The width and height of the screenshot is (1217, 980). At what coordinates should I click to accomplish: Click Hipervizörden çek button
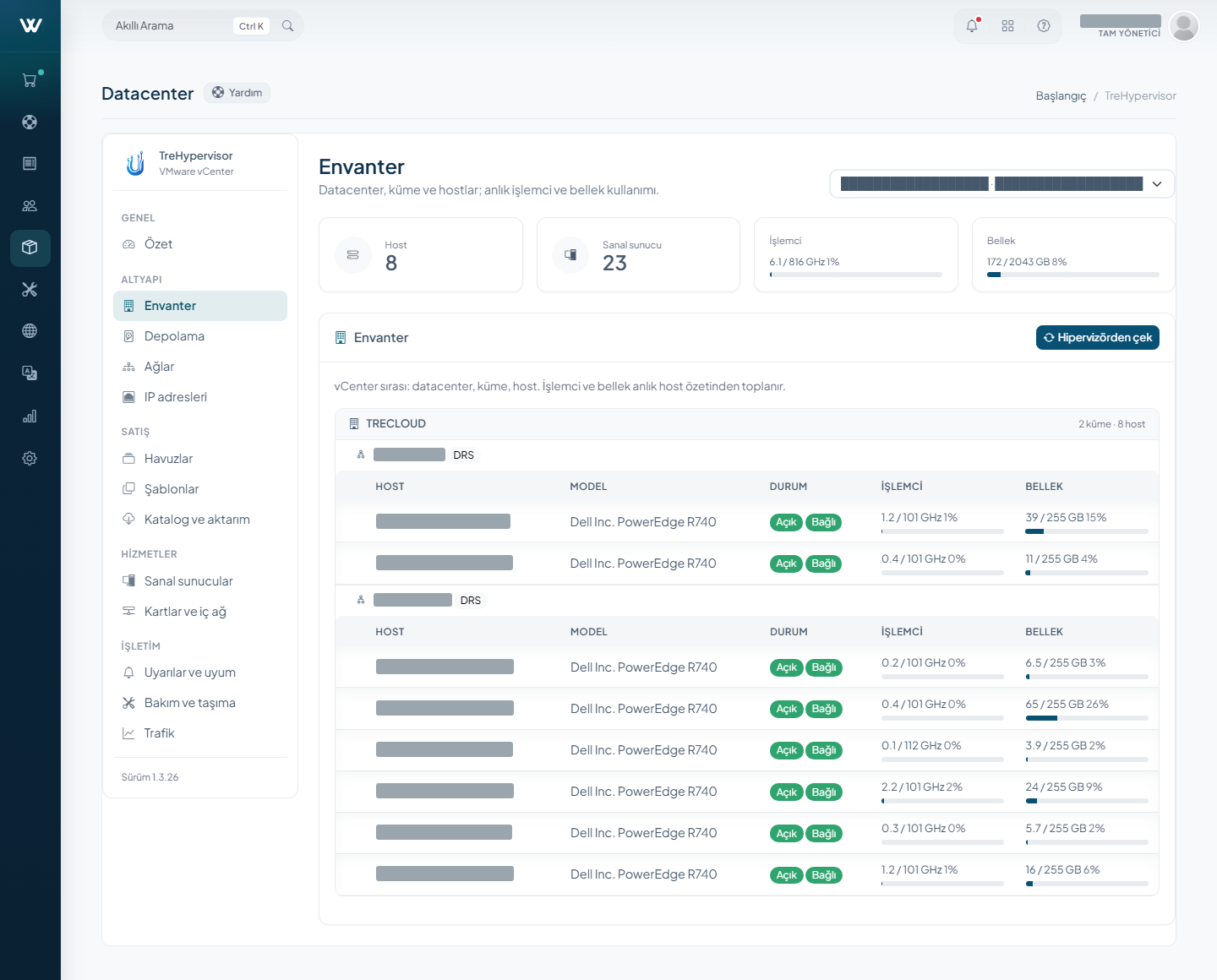point(1098,337)
